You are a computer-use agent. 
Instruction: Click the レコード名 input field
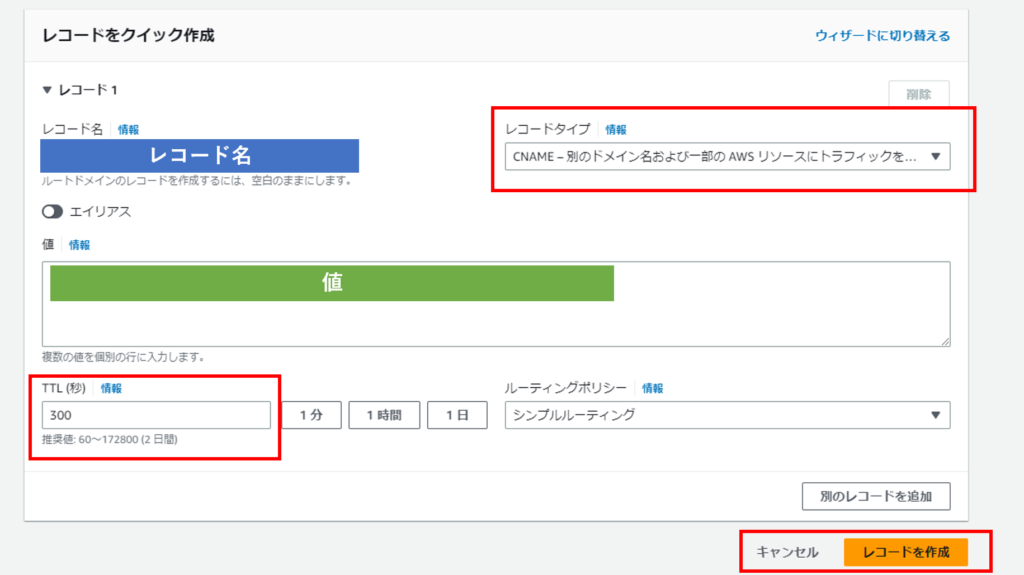[x=199, y=156]
